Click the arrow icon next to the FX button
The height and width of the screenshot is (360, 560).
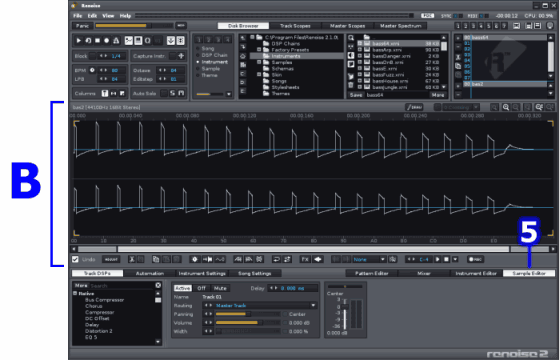[318, 259]
